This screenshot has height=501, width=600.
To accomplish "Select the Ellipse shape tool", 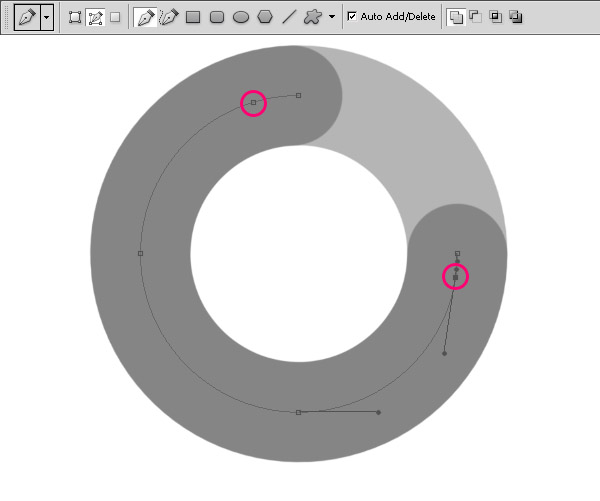I will [x=241, y=17].
